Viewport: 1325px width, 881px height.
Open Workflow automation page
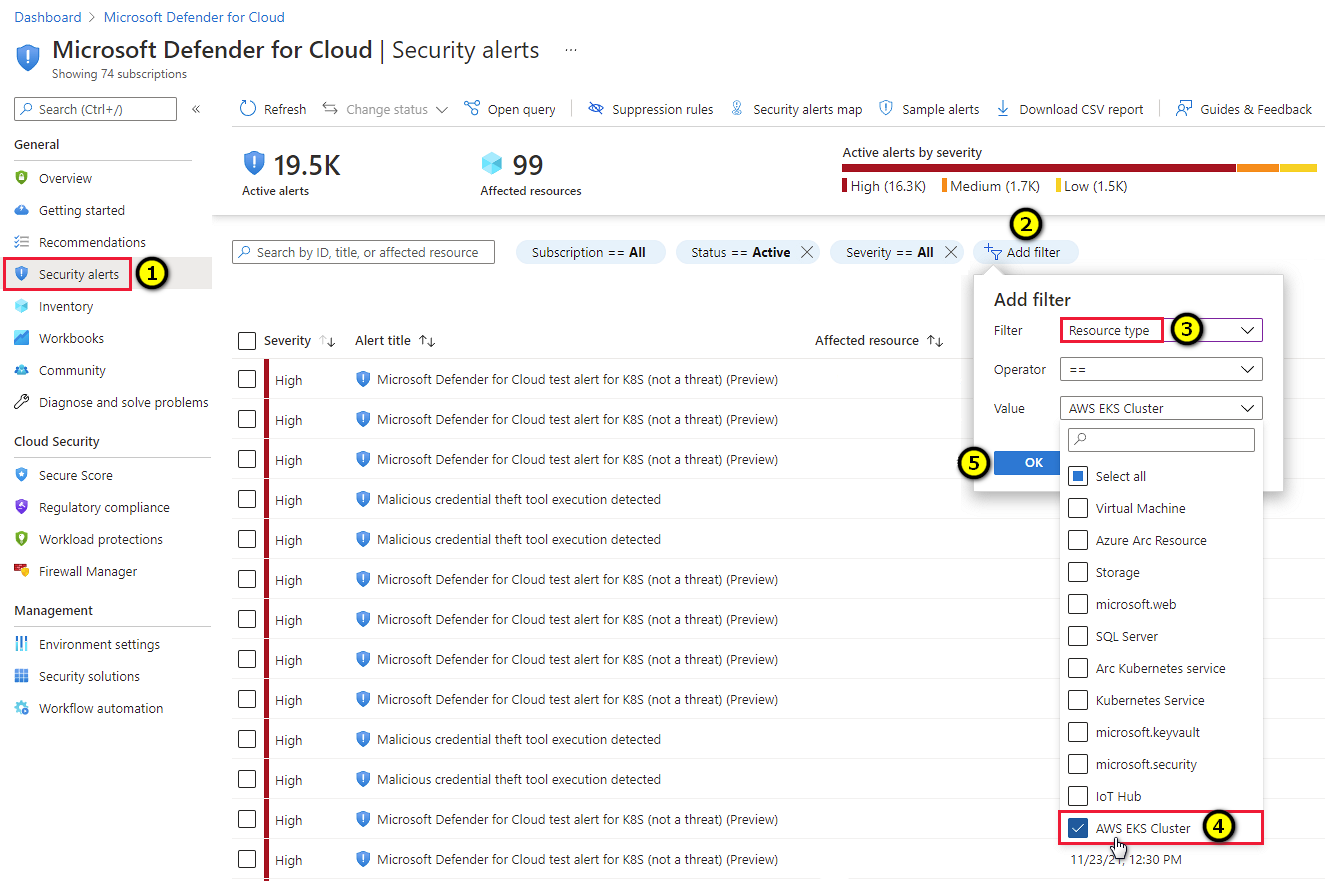[x=101, y=708]
